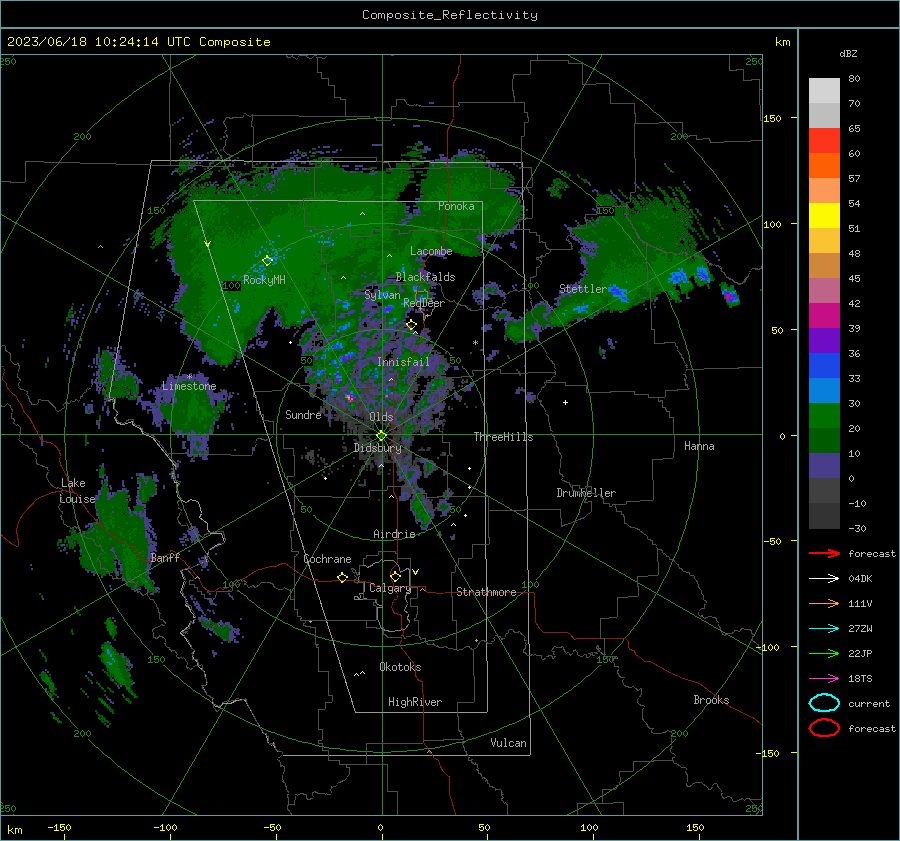Click the Drumheller city label
The height and width of the screenshot is (841, 900).
[586, 493]
